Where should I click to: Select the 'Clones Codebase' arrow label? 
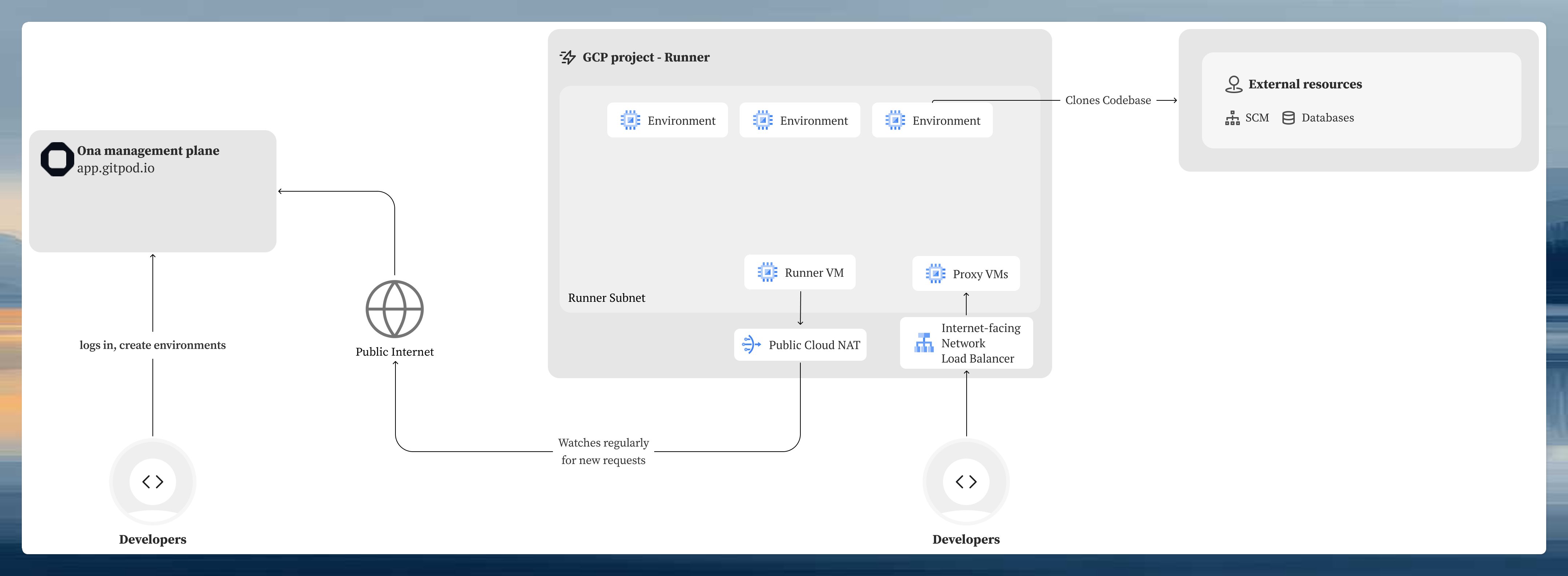click(1108, 100)
